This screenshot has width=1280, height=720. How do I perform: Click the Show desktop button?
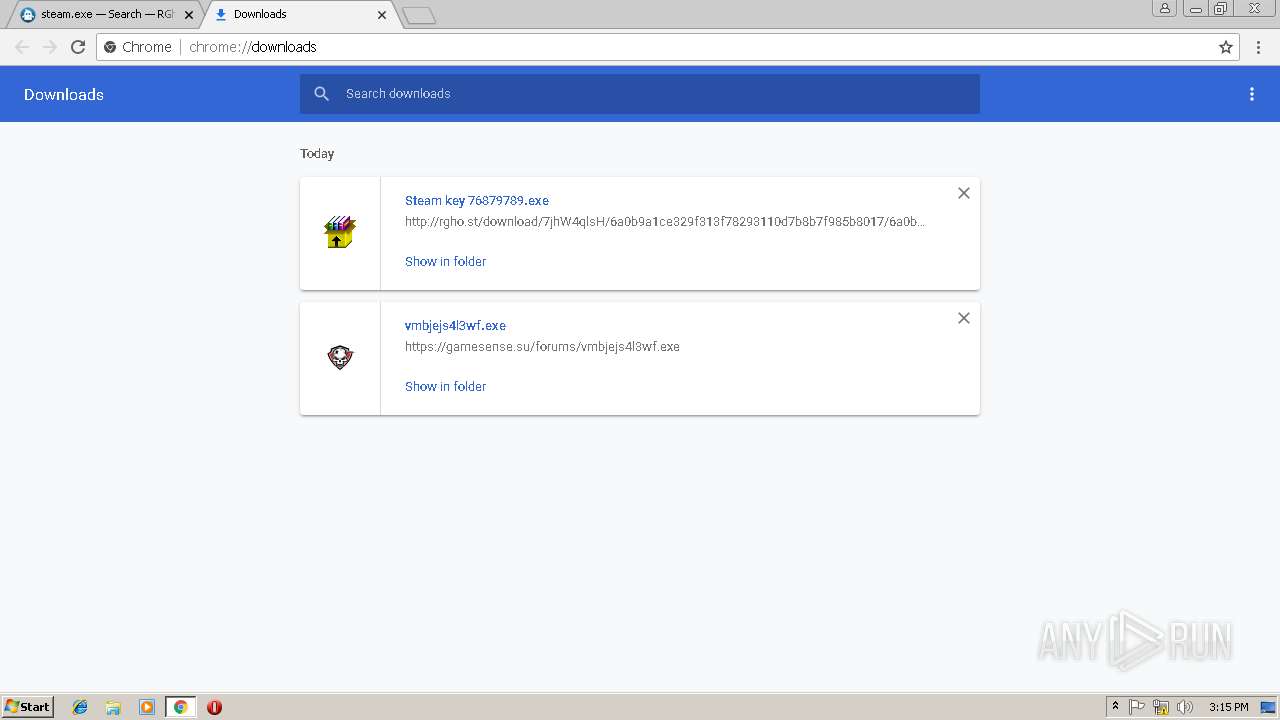pyautogui.click(x=1268, y=707)
